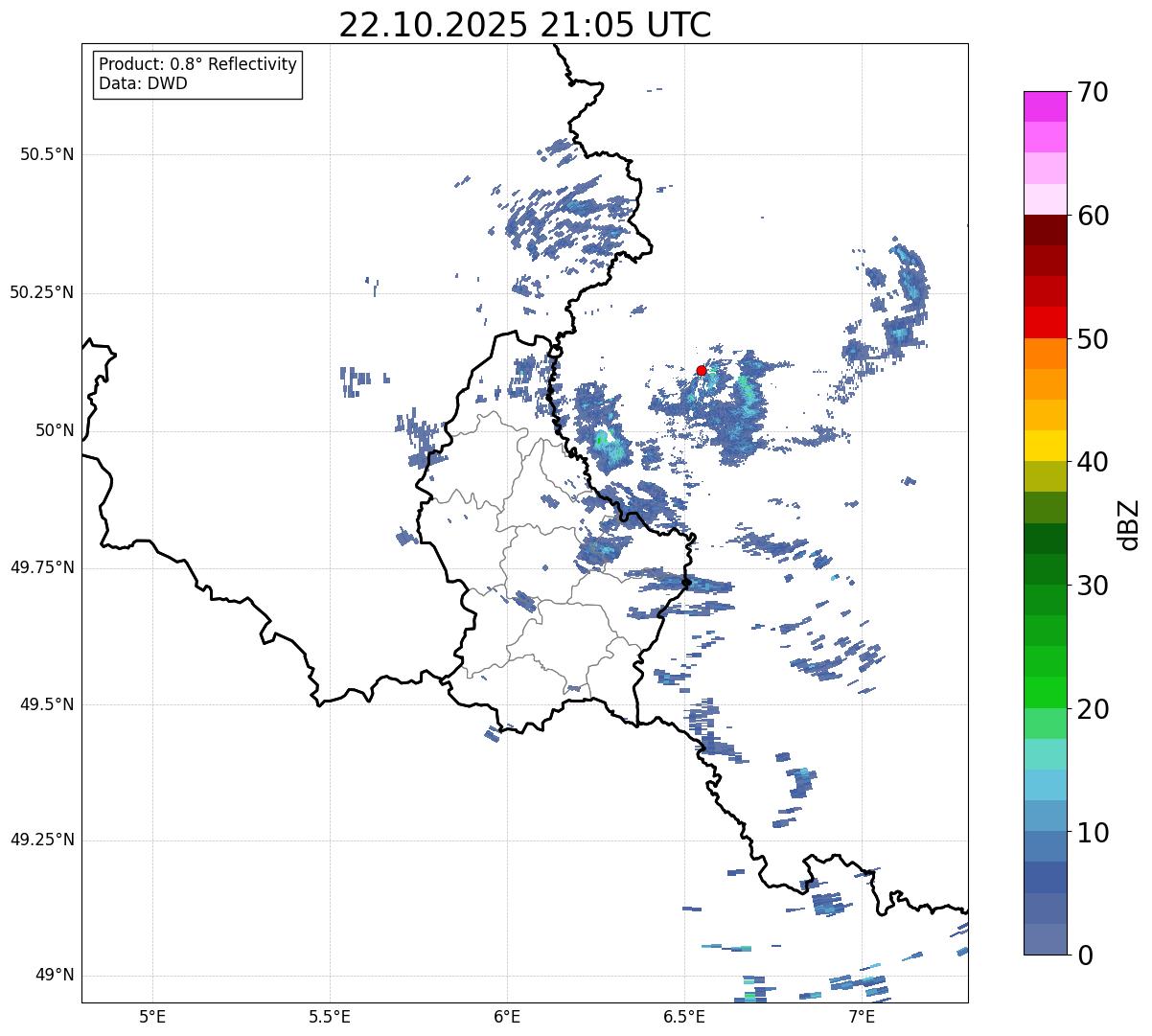Click the red marker dot on the map
Image resolution: width=1152 pixels, height=1036 pixels.
(701, 370)
